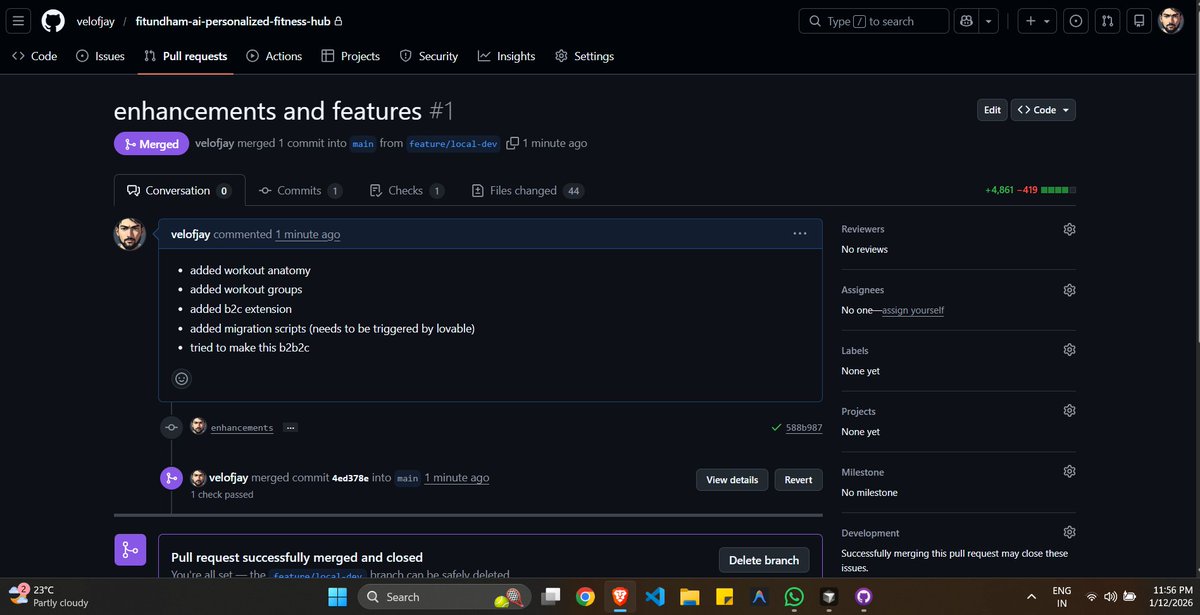
Task: Switch to the Issues repository tab
Action: point(101,56)
